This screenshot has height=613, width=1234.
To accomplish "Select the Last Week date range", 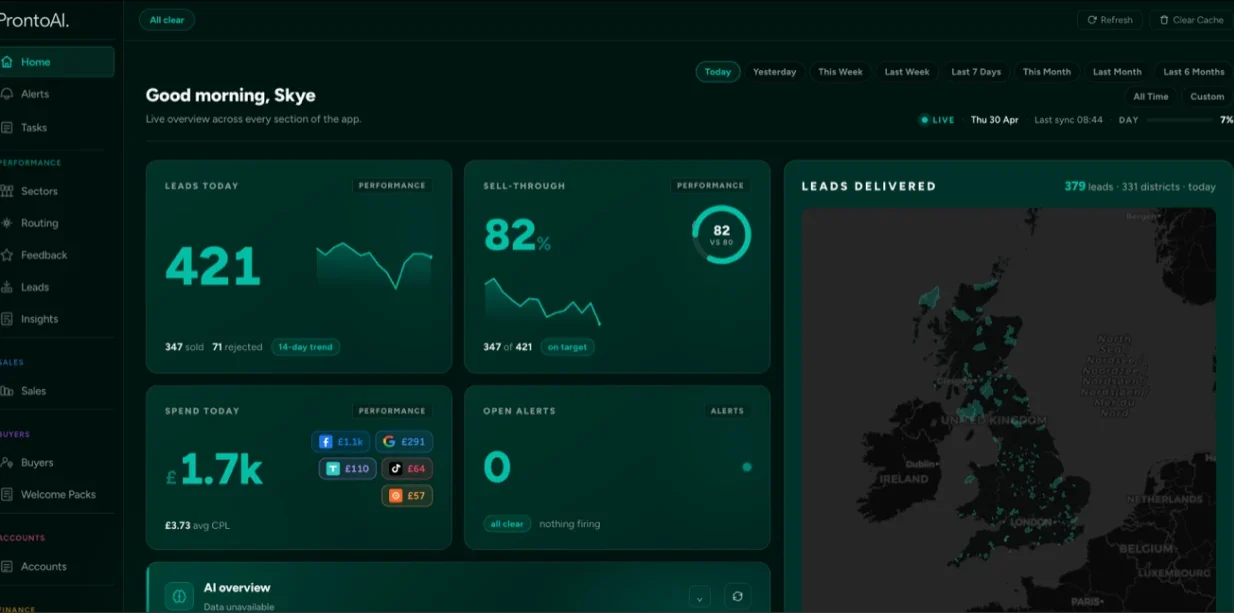I will (907, 72).
